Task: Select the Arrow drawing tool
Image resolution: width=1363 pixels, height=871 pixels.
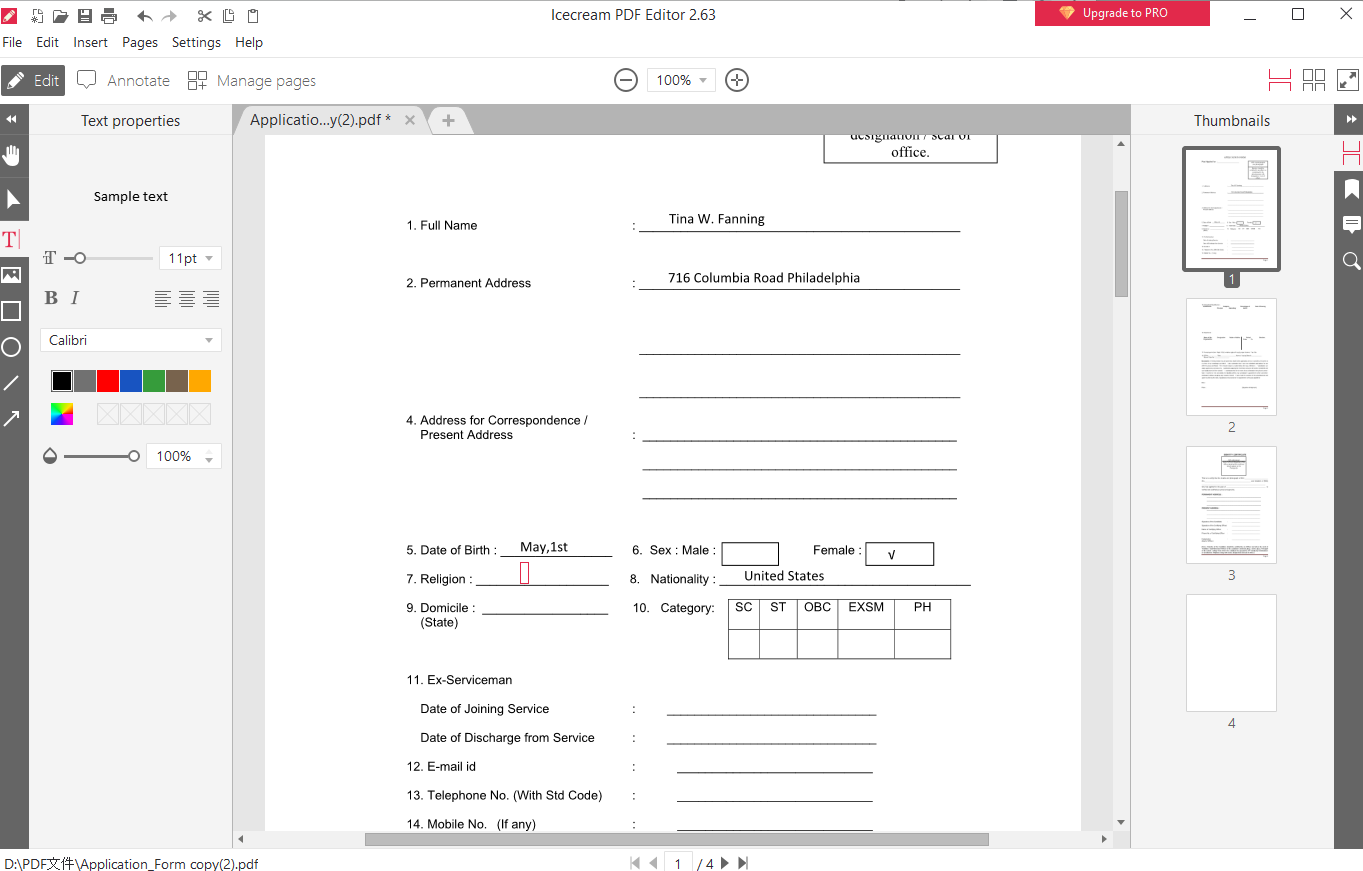Action: (14, 418)
